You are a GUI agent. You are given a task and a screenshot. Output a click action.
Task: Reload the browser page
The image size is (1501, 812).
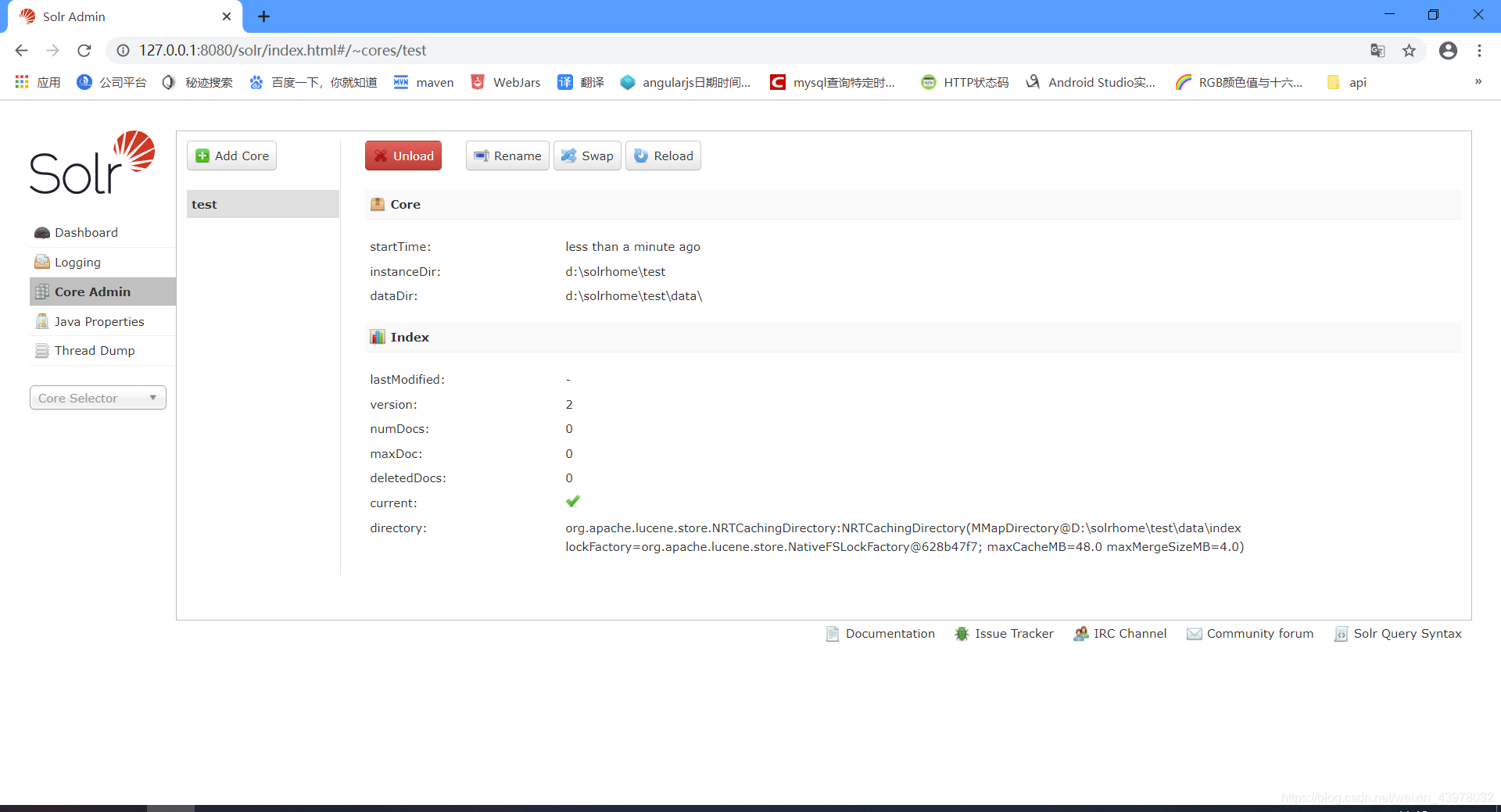[x=84, y=50]
